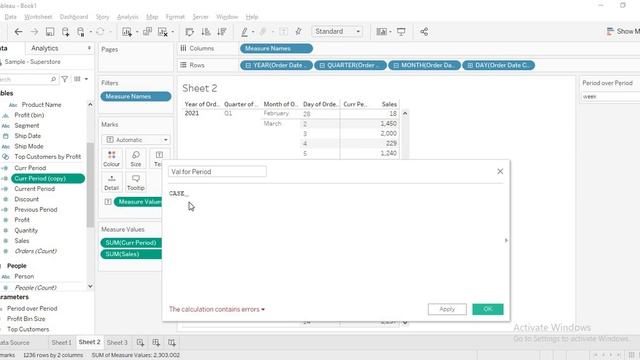
Task: Click the filter funnel icon in Data pane
Action: (x=65, y=79)
